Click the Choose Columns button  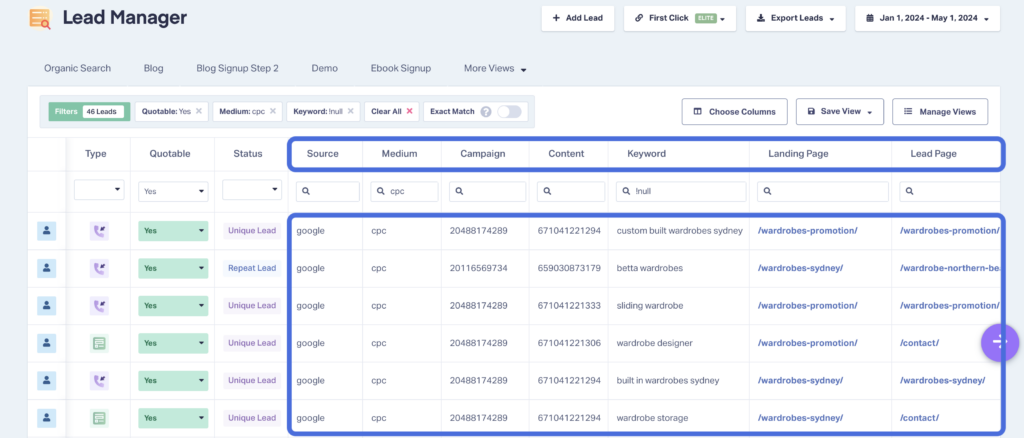pos(735,112)
